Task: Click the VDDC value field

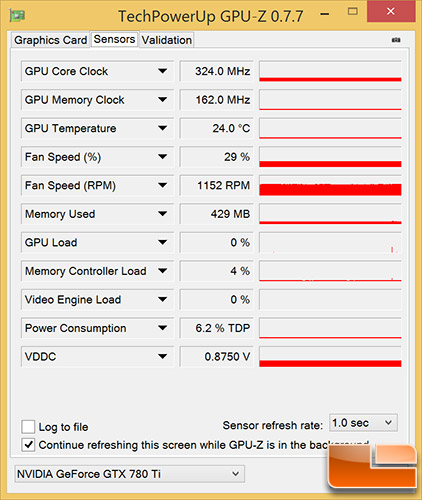Action: (217, 357)
